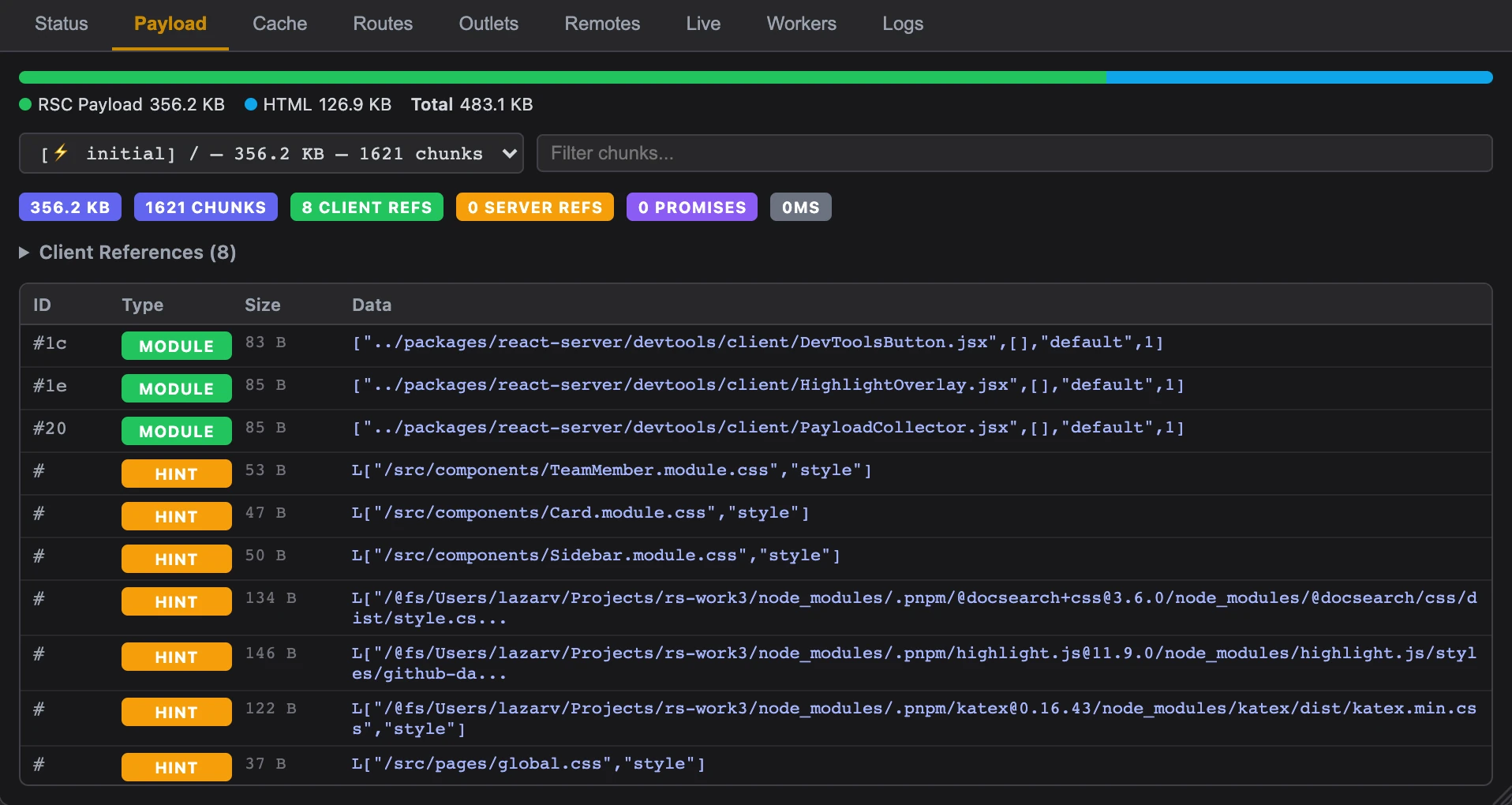Select the PayloadCollector.jsx data row
Viewport: 1512px width, 805px height.
click(x=767, y=428)
